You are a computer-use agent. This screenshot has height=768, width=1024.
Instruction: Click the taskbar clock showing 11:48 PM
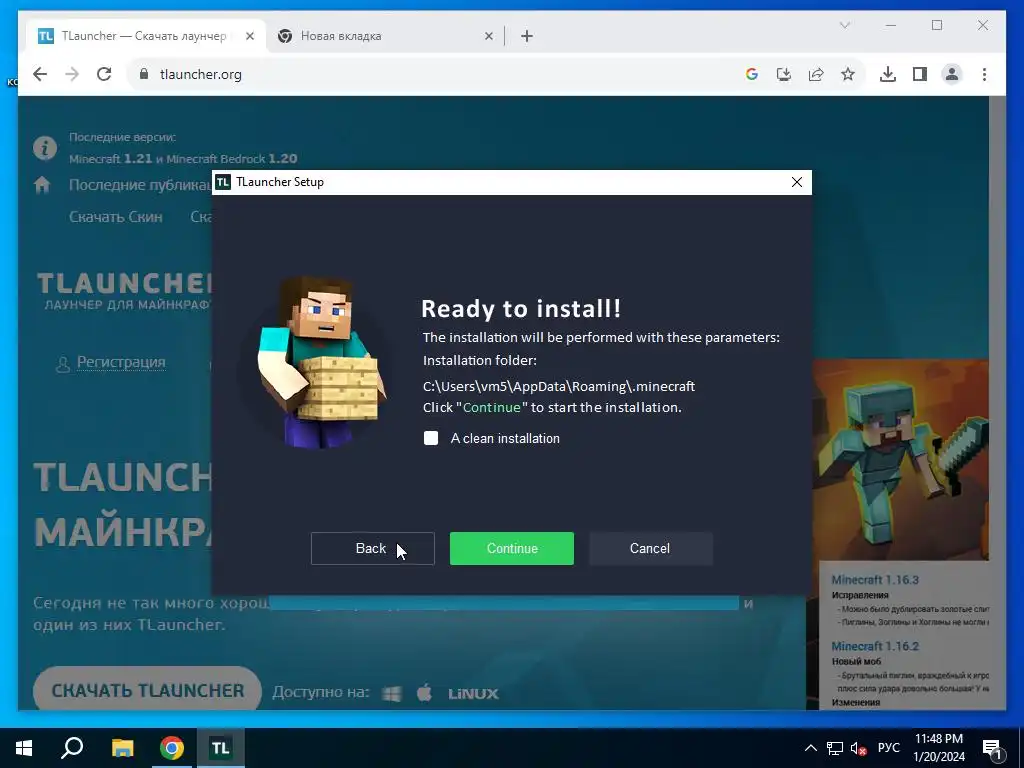[x=938, y=748]
